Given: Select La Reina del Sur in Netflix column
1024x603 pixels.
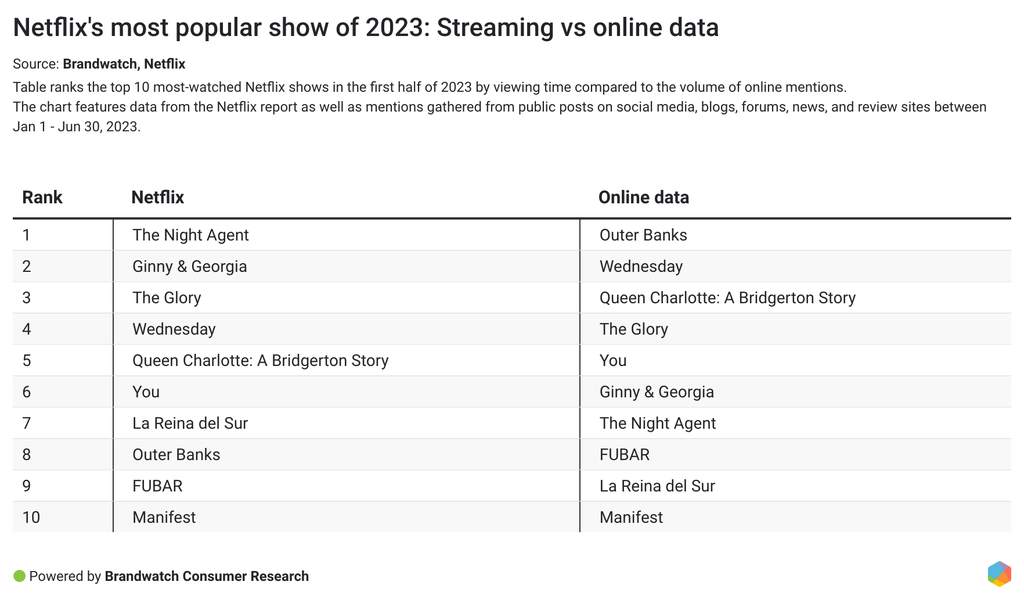Looking at the screenshot, I should pyautogui.click(x=190, y=423).
